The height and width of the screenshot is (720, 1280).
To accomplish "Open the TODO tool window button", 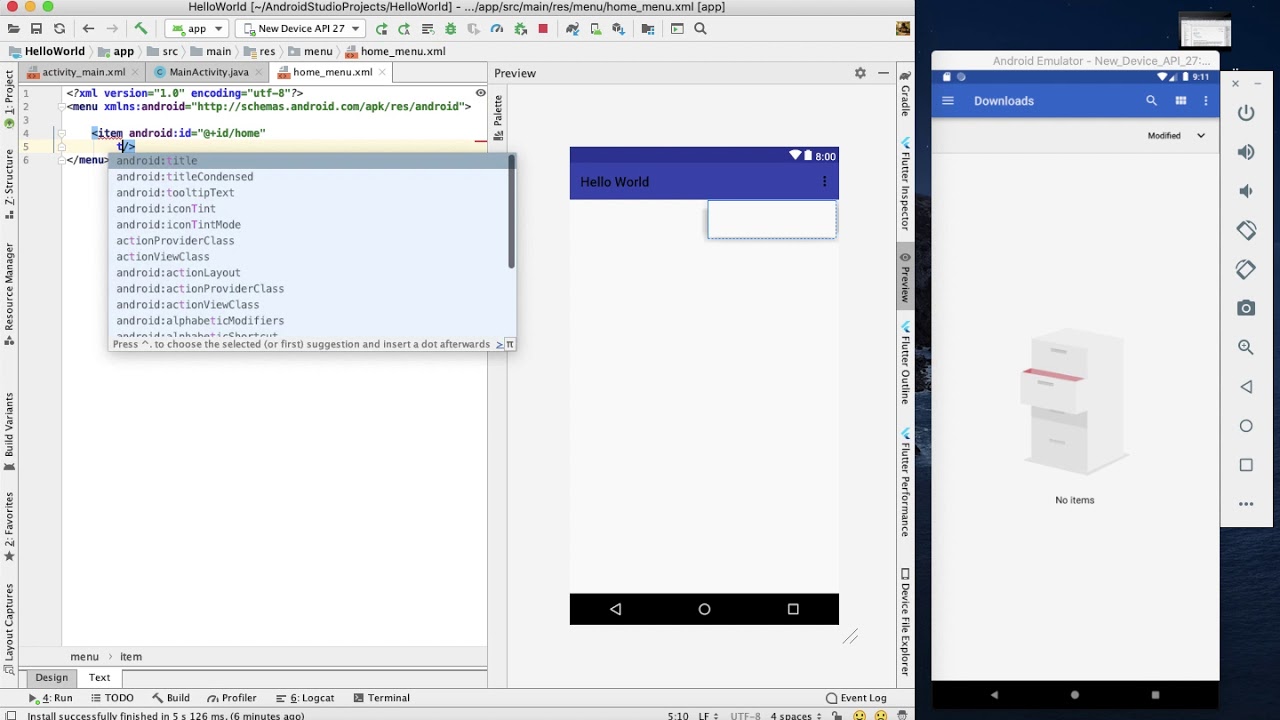I will coord(111,698).
